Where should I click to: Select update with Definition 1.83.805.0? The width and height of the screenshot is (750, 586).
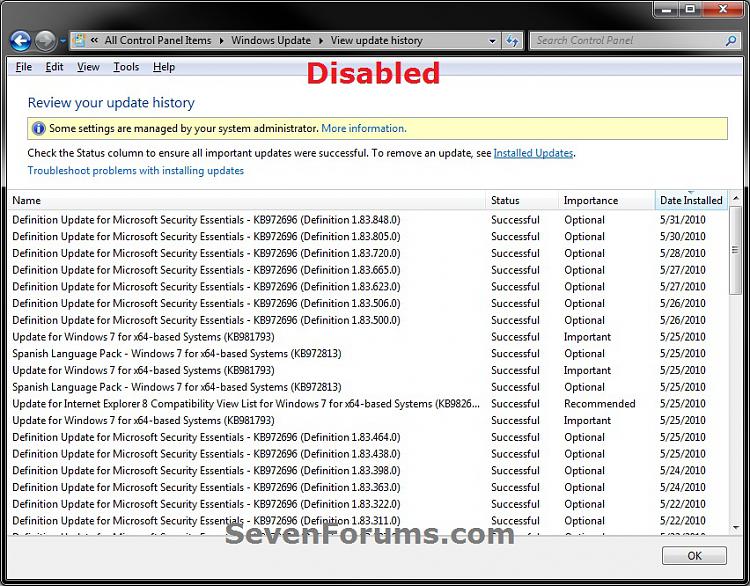pos(368,237)
